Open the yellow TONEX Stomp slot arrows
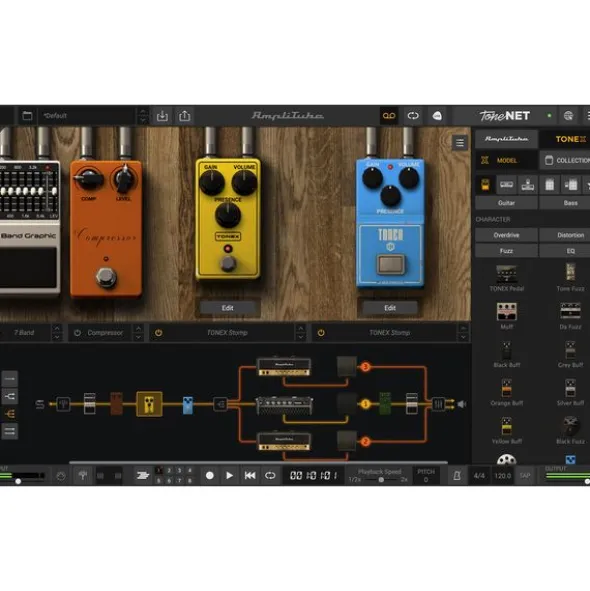590x591 pixels. click(x=300, y=333)
